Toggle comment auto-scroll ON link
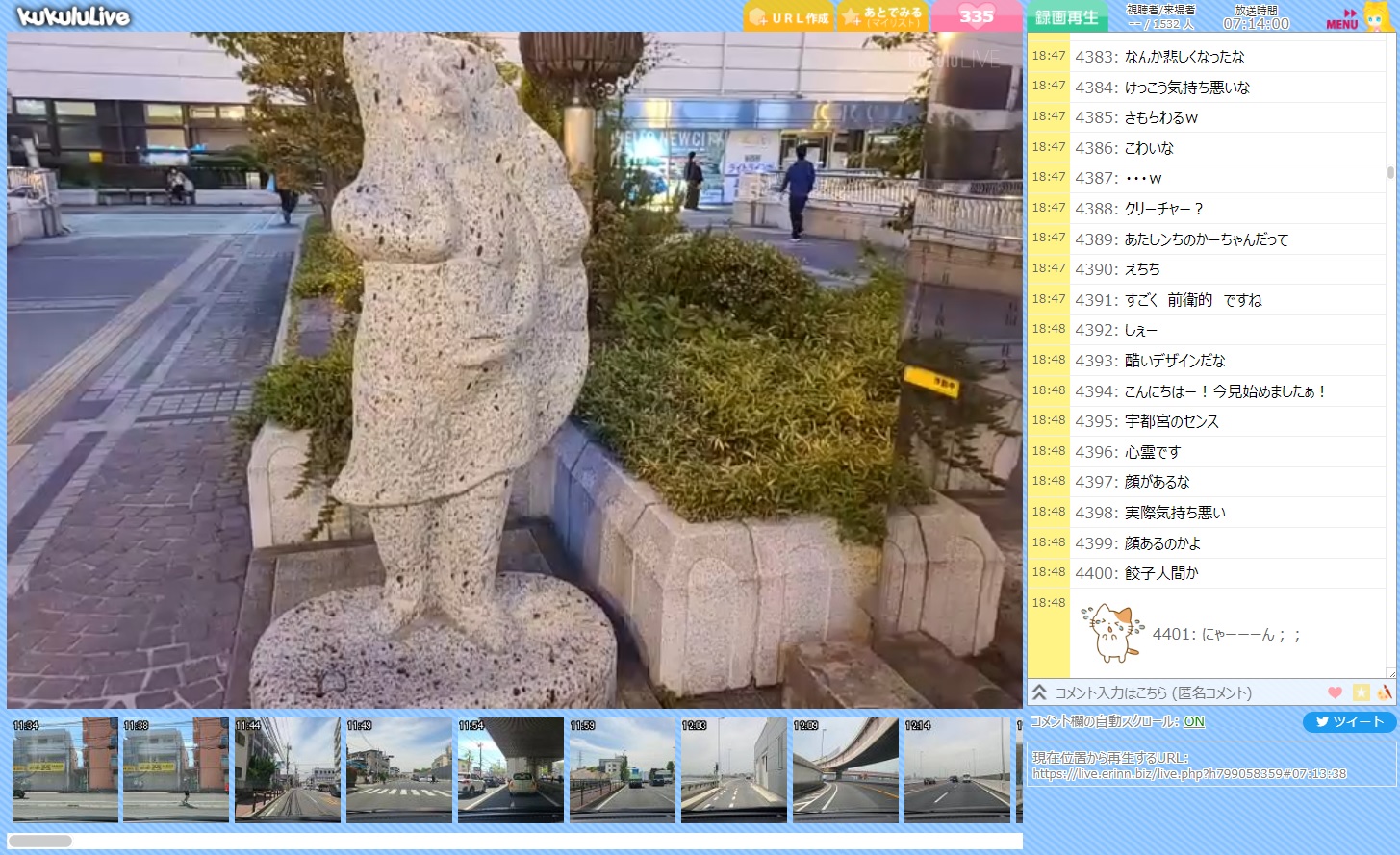The image size is (1400, 855). 1194,721
